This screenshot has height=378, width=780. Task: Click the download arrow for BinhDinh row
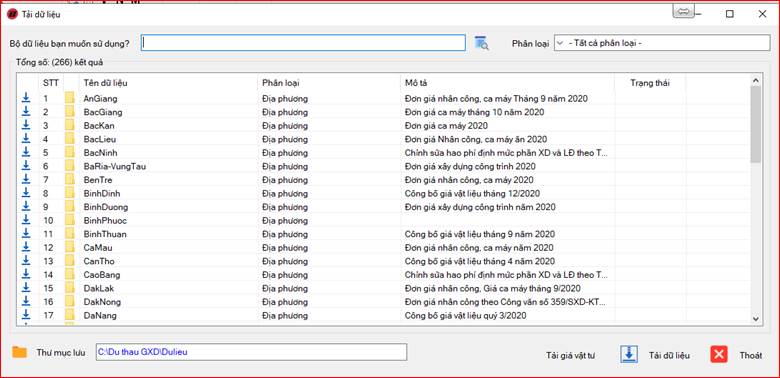[26, 193]
